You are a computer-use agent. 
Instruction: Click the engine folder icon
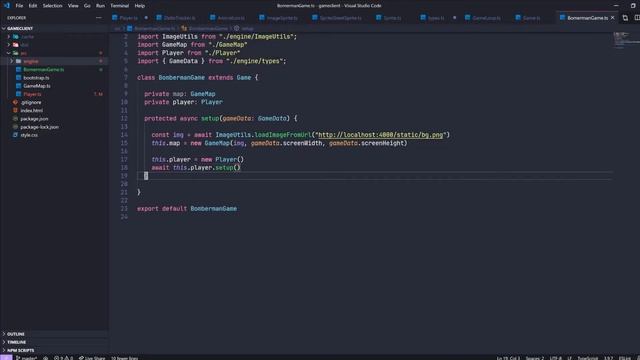click(x=18, y=61)
